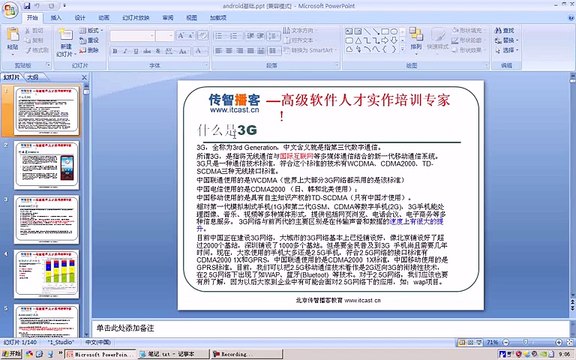Select slide 4 thumbnail with chart
The height and width of the screenshot is (360, 576).
[47, 274]
